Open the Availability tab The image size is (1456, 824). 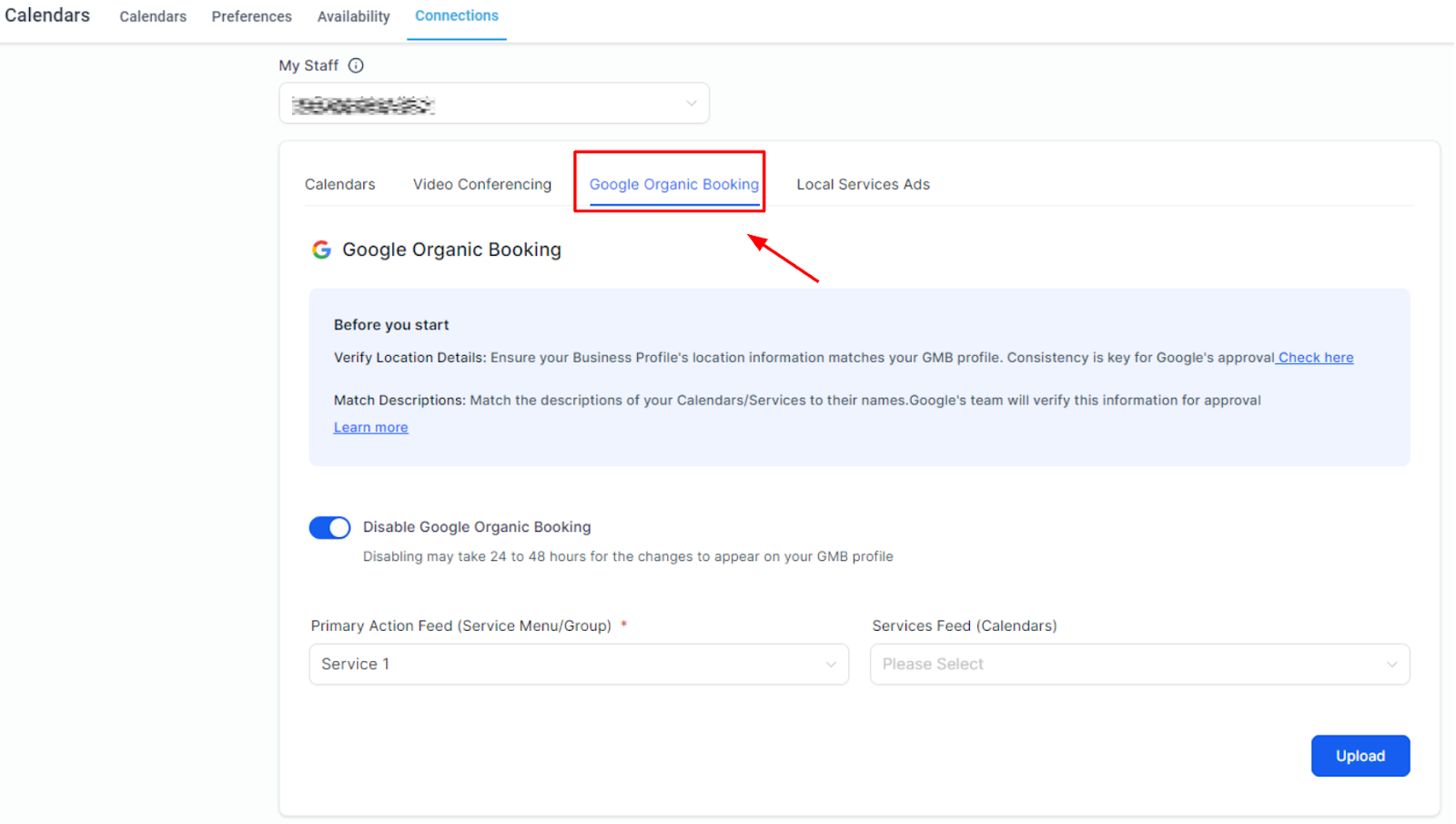354,16
